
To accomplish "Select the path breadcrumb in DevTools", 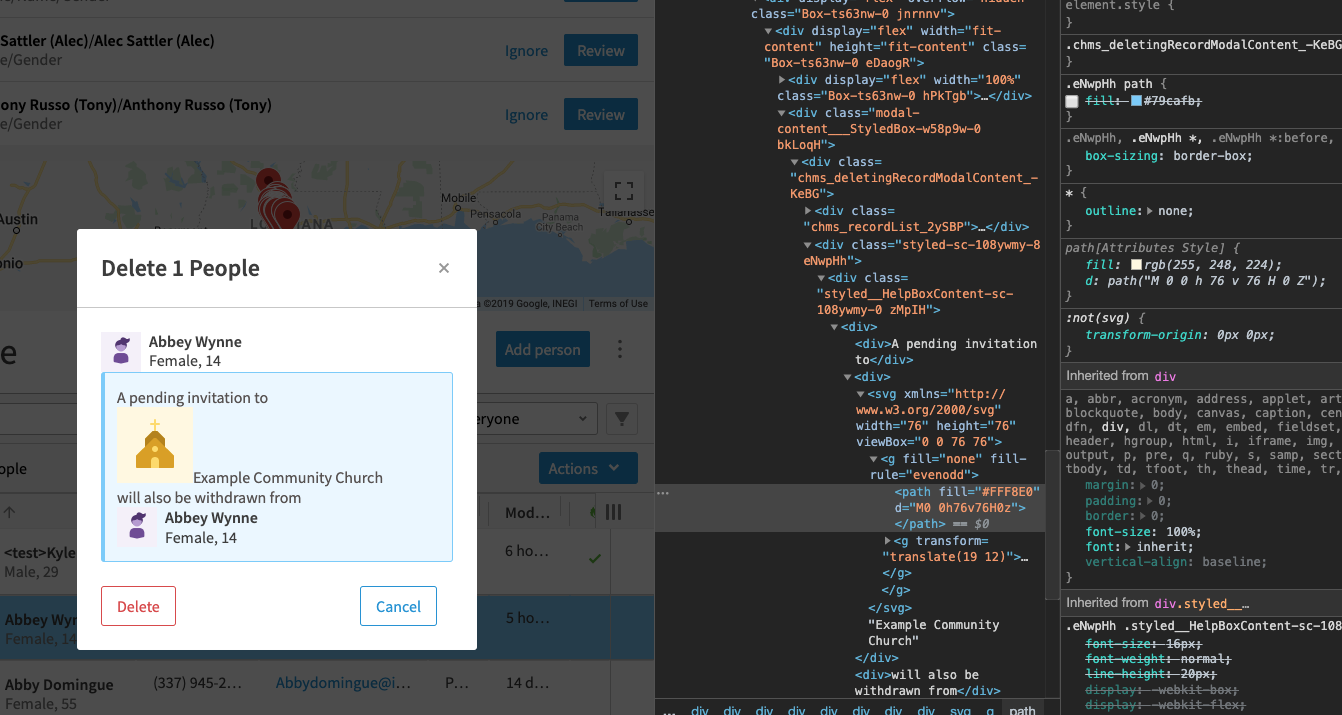I will click(1022, 710).
